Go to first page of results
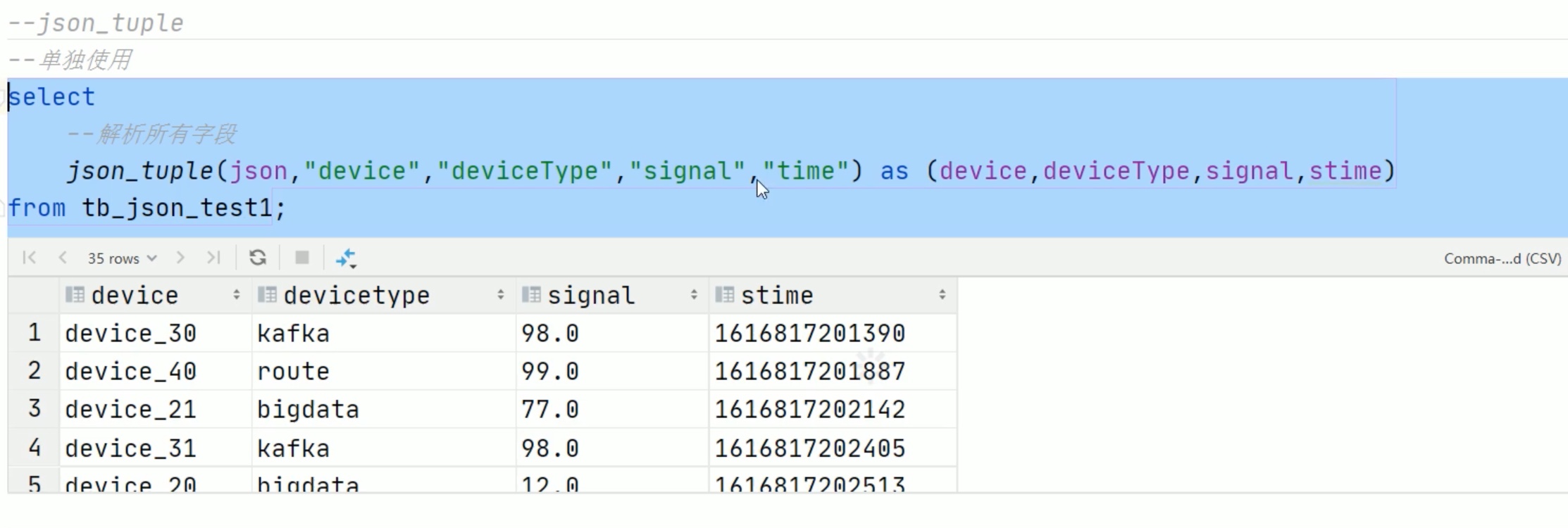 (x=29, y=258)
